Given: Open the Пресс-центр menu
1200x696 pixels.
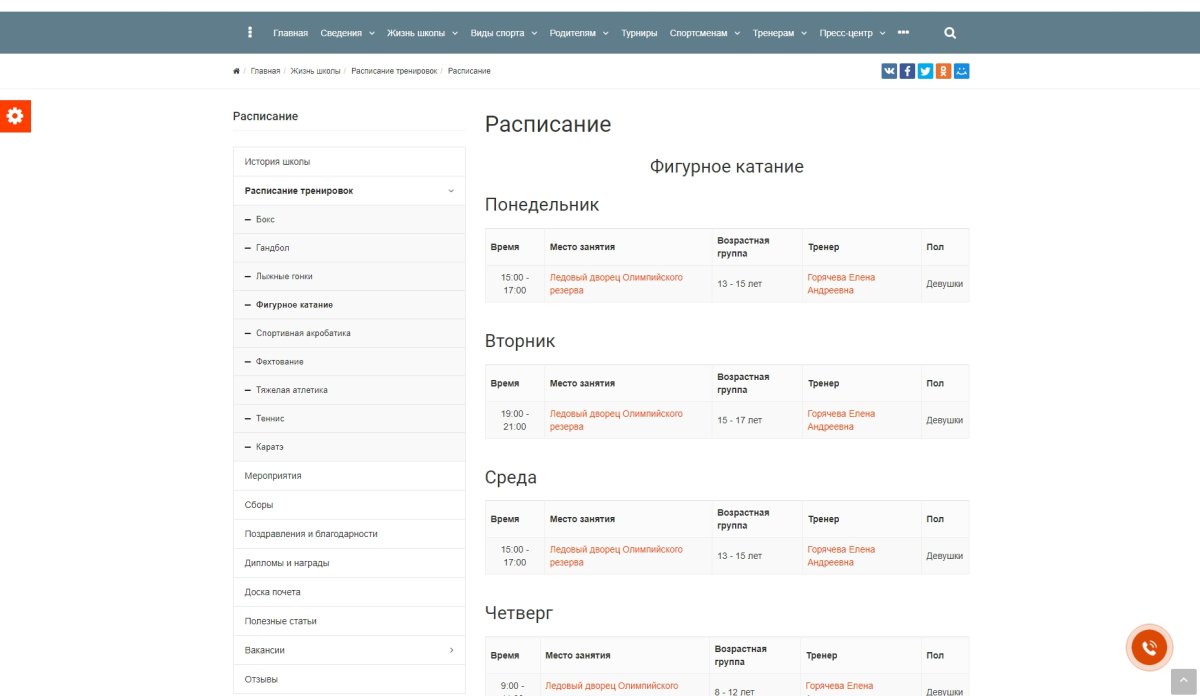Looking at the screenshot, I should click(846, 32).
